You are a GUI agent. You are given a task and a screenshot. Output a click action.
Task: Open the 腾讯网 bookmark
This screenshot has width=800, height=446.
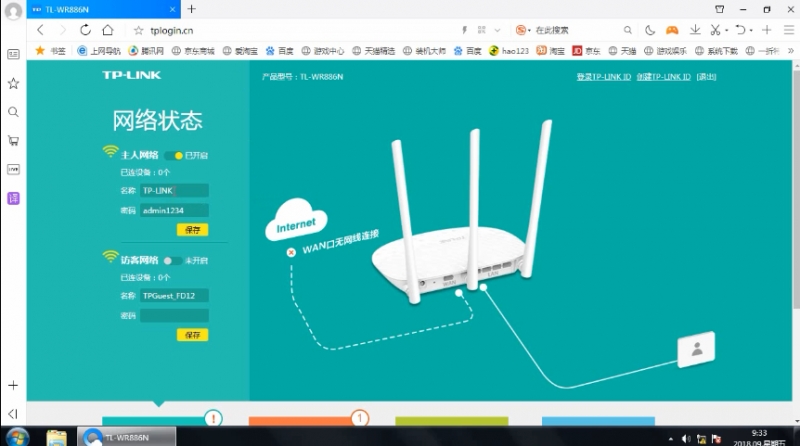click(146, 51)
